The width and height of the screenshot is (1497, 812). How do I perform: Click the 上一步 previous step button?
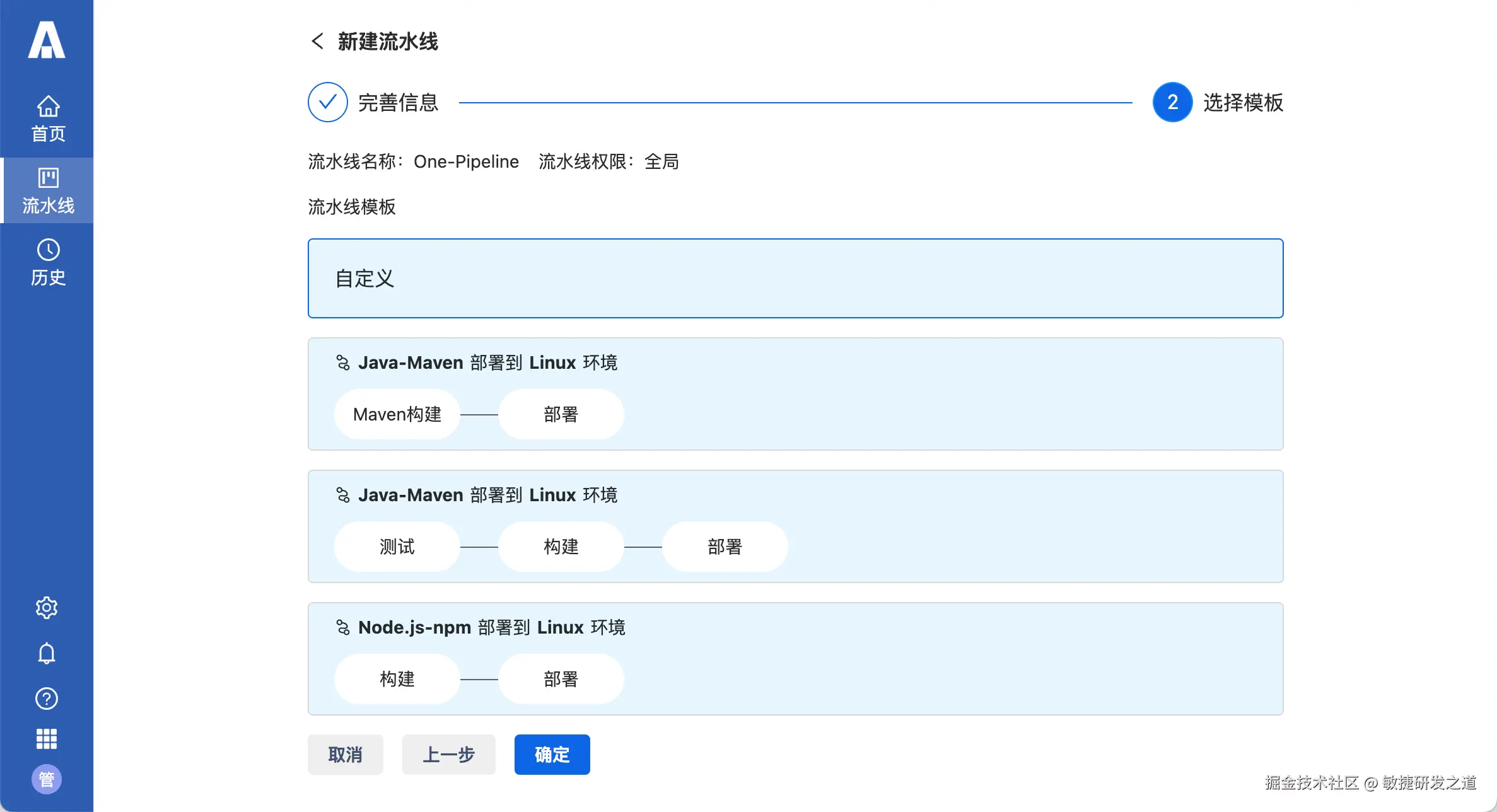pos(448,755)
